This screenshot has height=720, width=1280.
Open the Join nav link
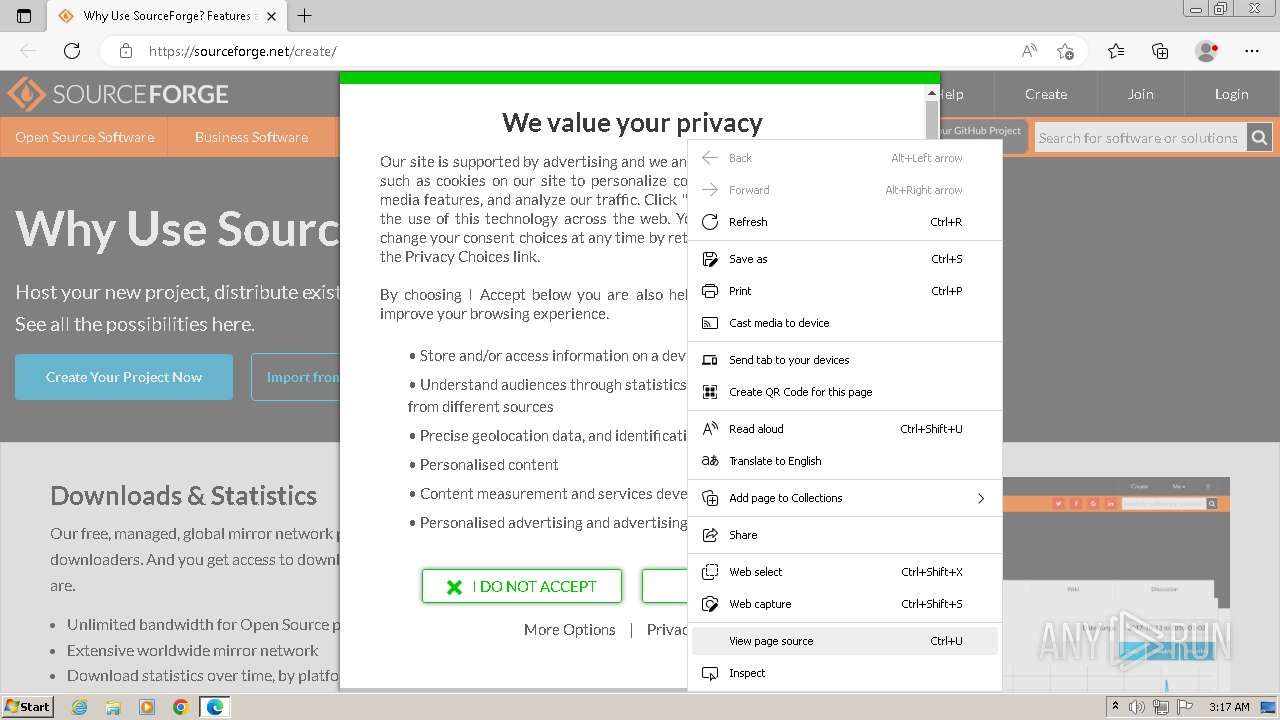[x=1141, y=94]
